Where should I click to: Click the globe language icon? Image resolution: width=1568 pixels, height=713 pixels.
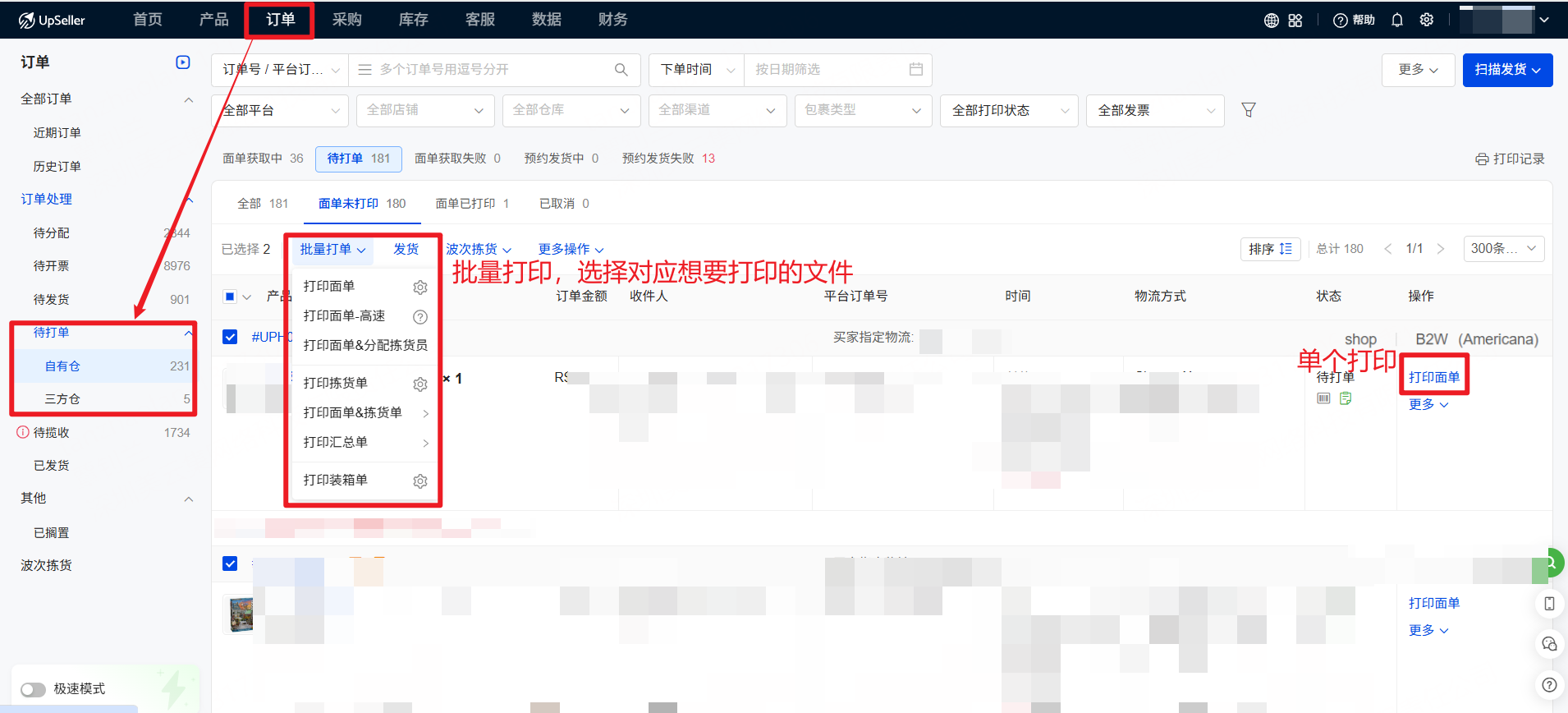(x=1271, y=21)
